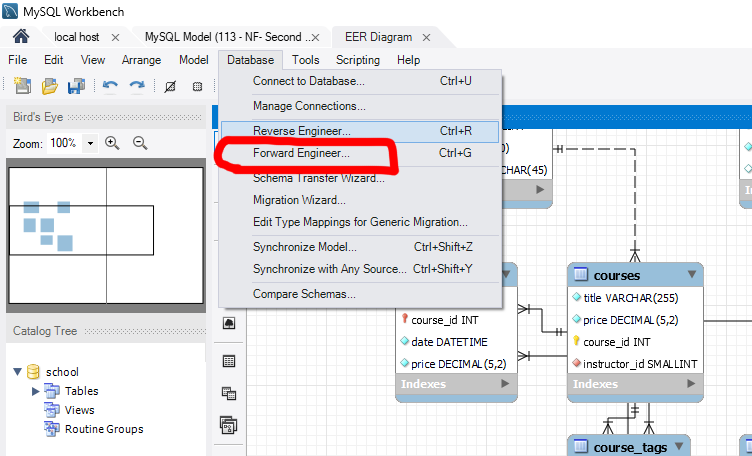Click the Bird's Eye overview thumbnail
This screenshot has height=456, width=752.
coord(106,235)
